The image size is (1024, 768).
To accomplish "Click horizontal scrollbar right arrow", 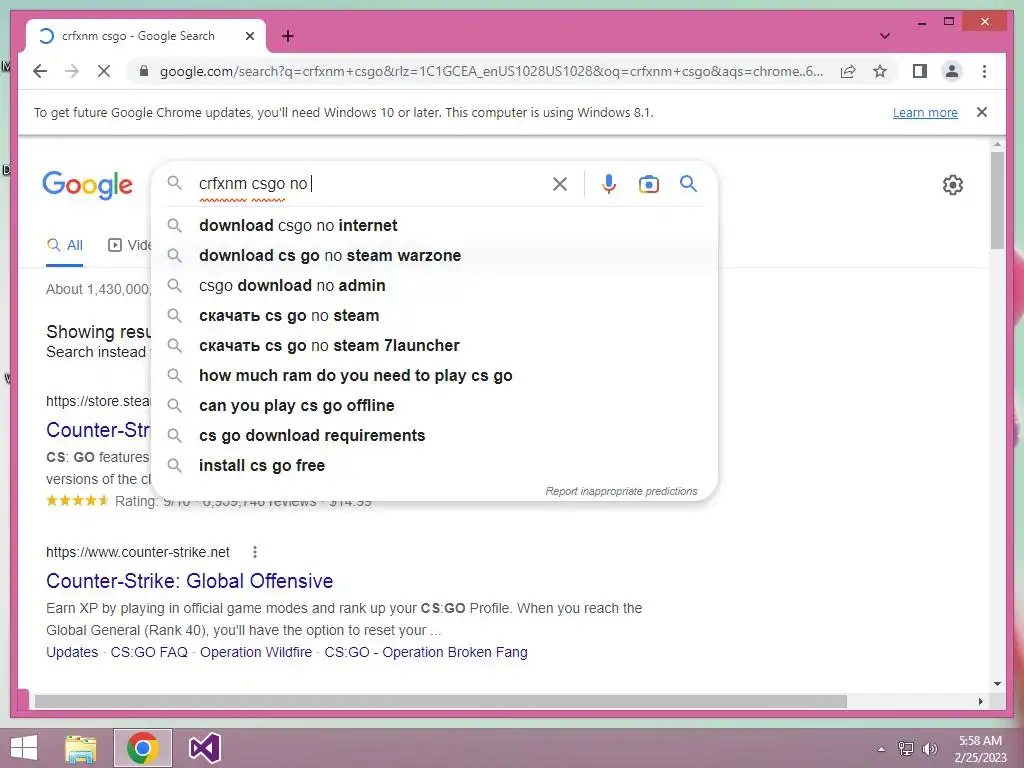I will [x=980, y=701].
